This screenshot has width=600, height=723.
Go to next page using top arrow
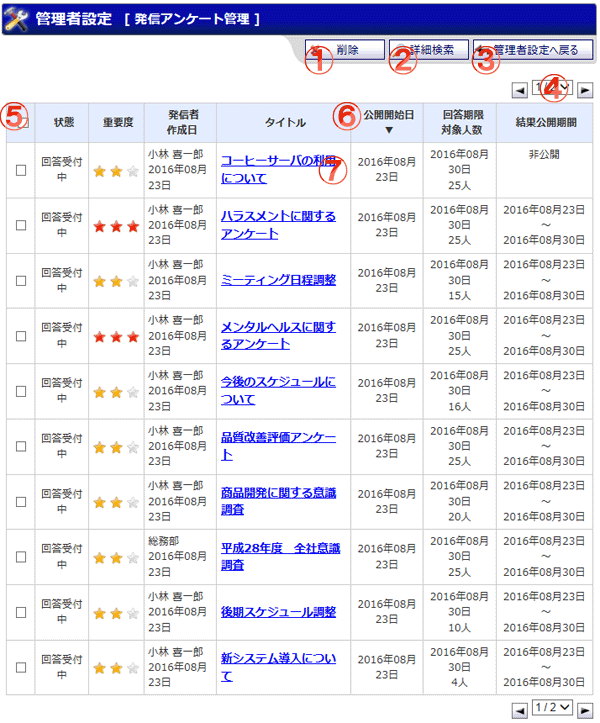coord(585,90)
